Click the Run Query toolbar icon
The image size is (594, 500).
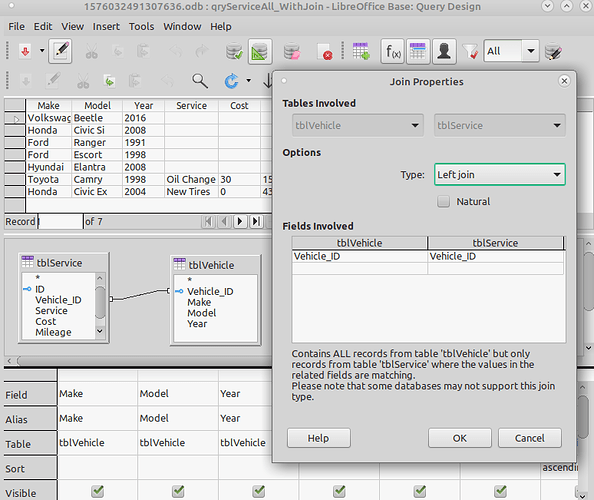(x=234, y=51)
